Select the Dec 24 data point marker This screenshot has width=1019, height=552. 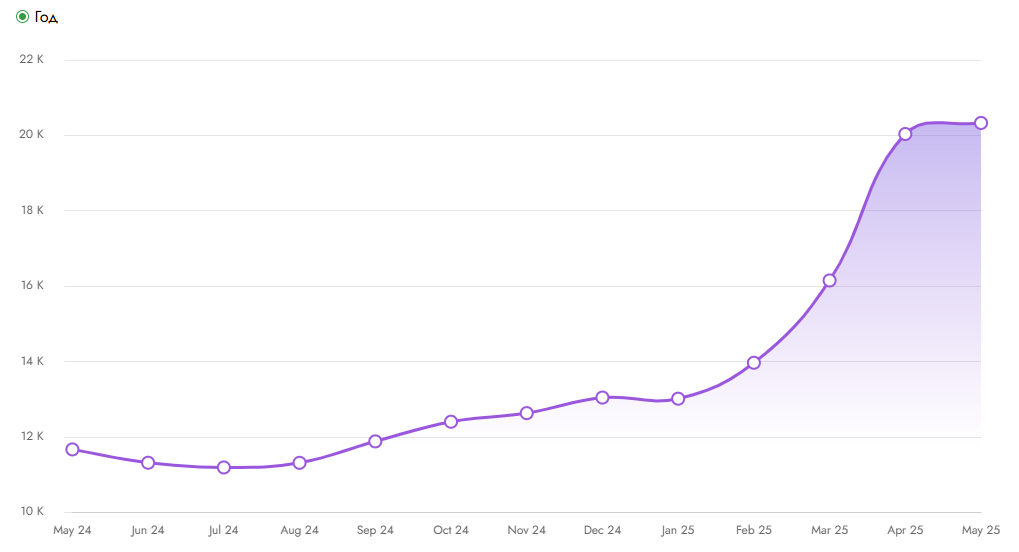[602, 397]
